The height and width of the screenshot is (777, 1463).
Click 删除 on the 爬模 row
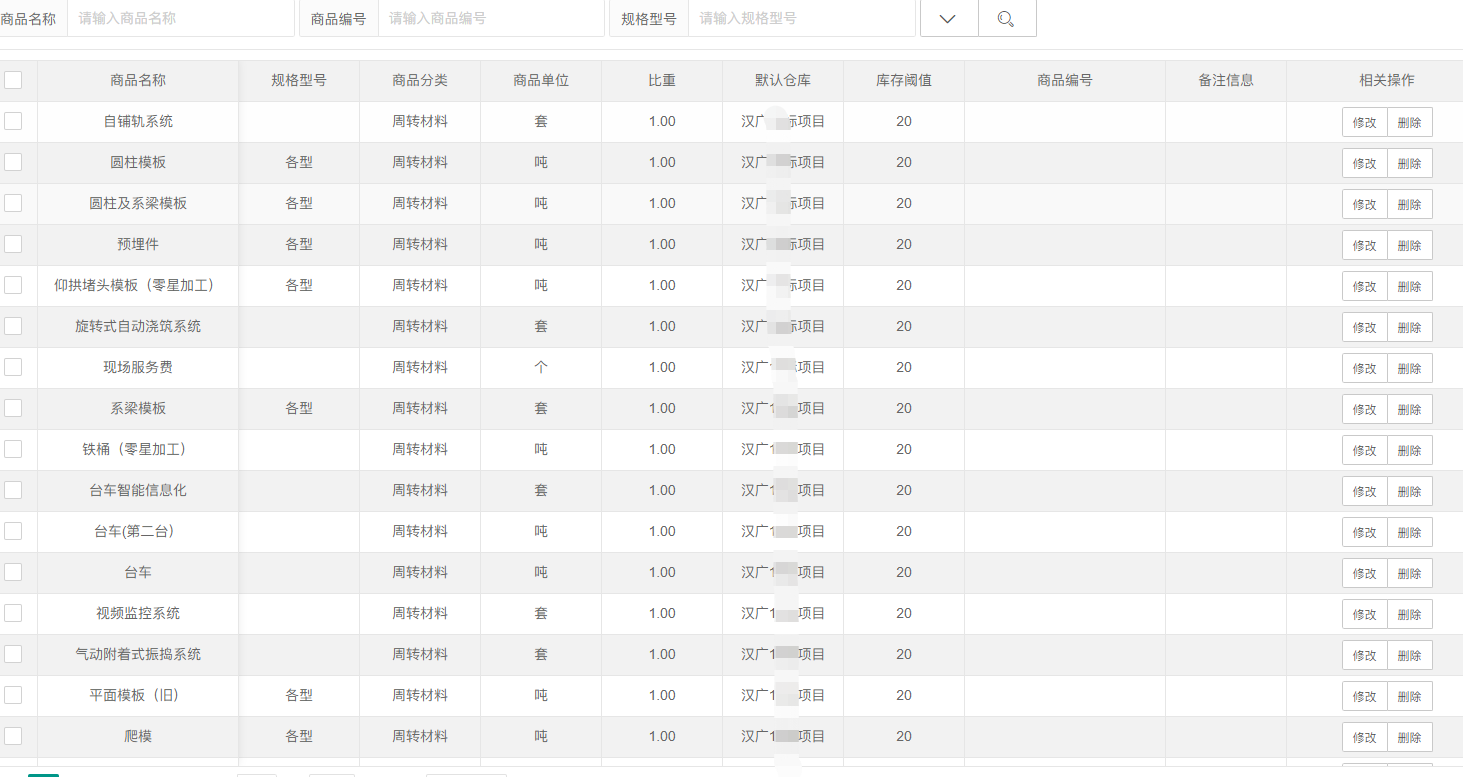(1410, 735)
